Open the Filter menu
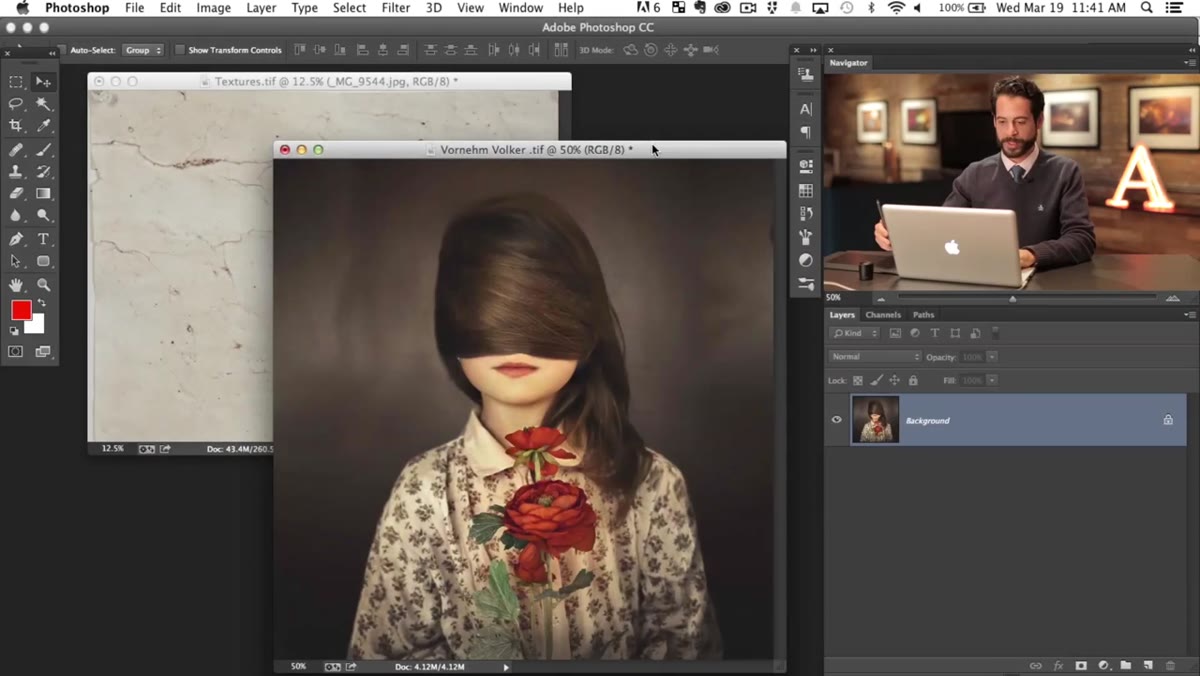The image size is (1200, 676). point(396,8)
